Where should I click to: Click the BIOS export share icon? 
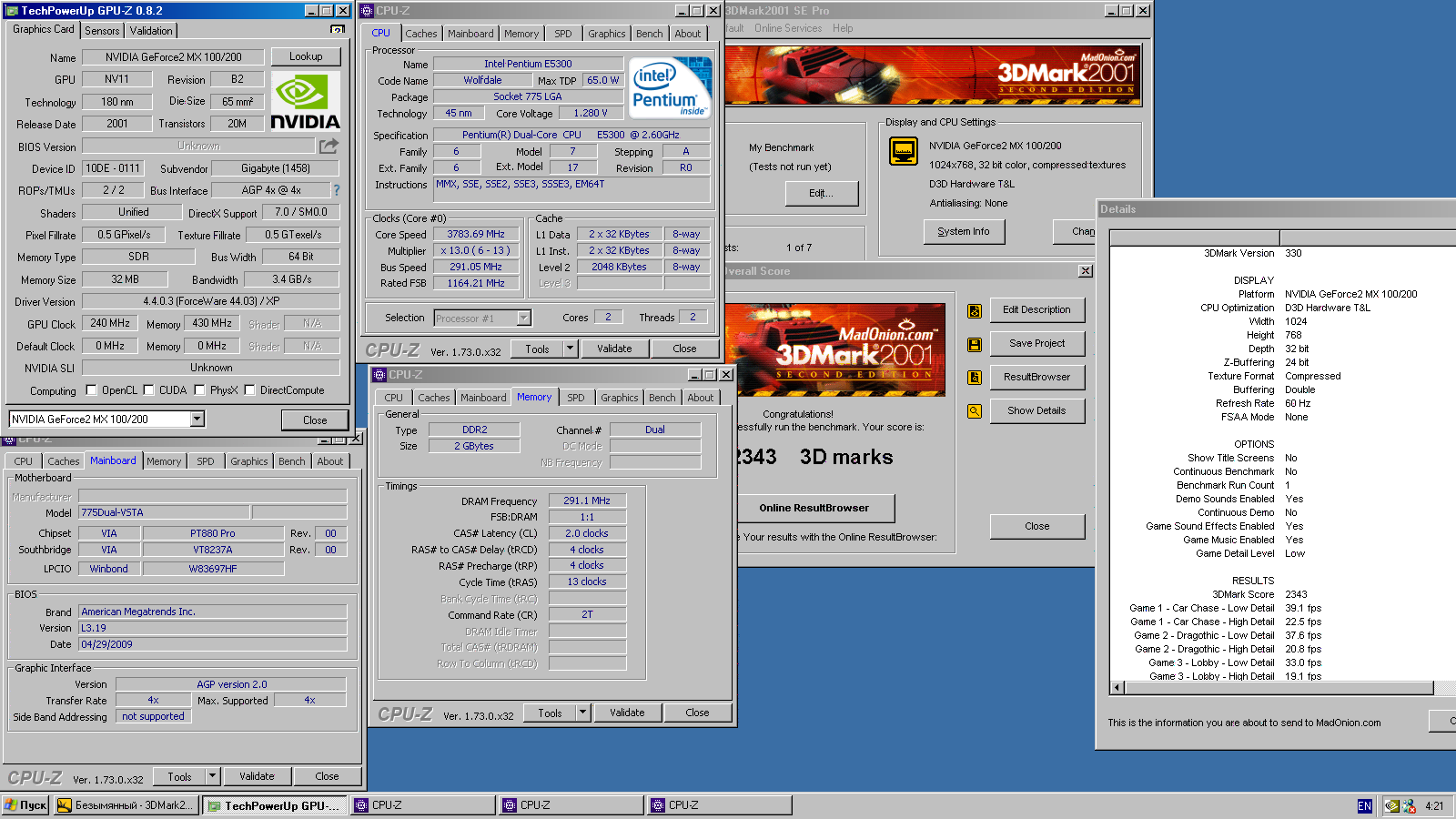click(x=329, y=146)
